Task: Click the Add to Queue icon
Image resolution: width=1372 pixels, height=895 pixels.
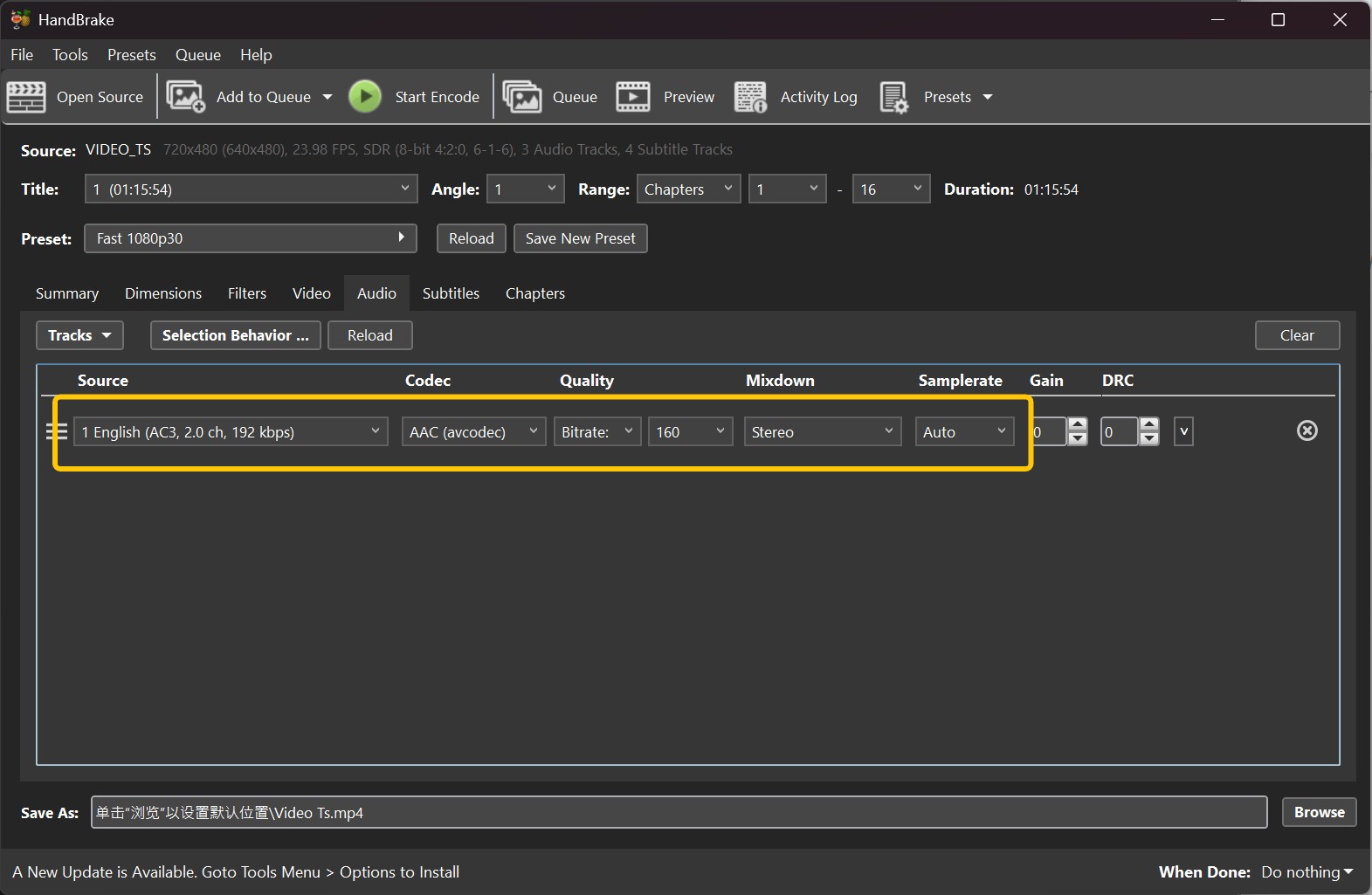Action: point(185,97)
